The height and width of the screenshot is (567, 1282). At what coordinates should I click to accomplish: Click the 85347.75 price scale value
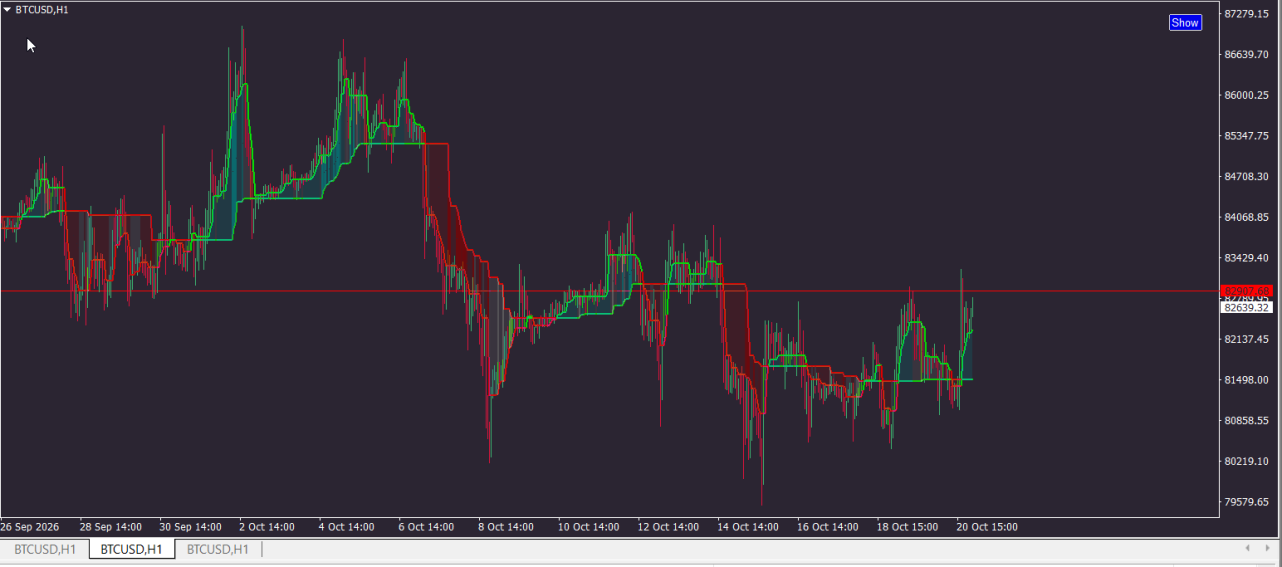[1246, 135]
